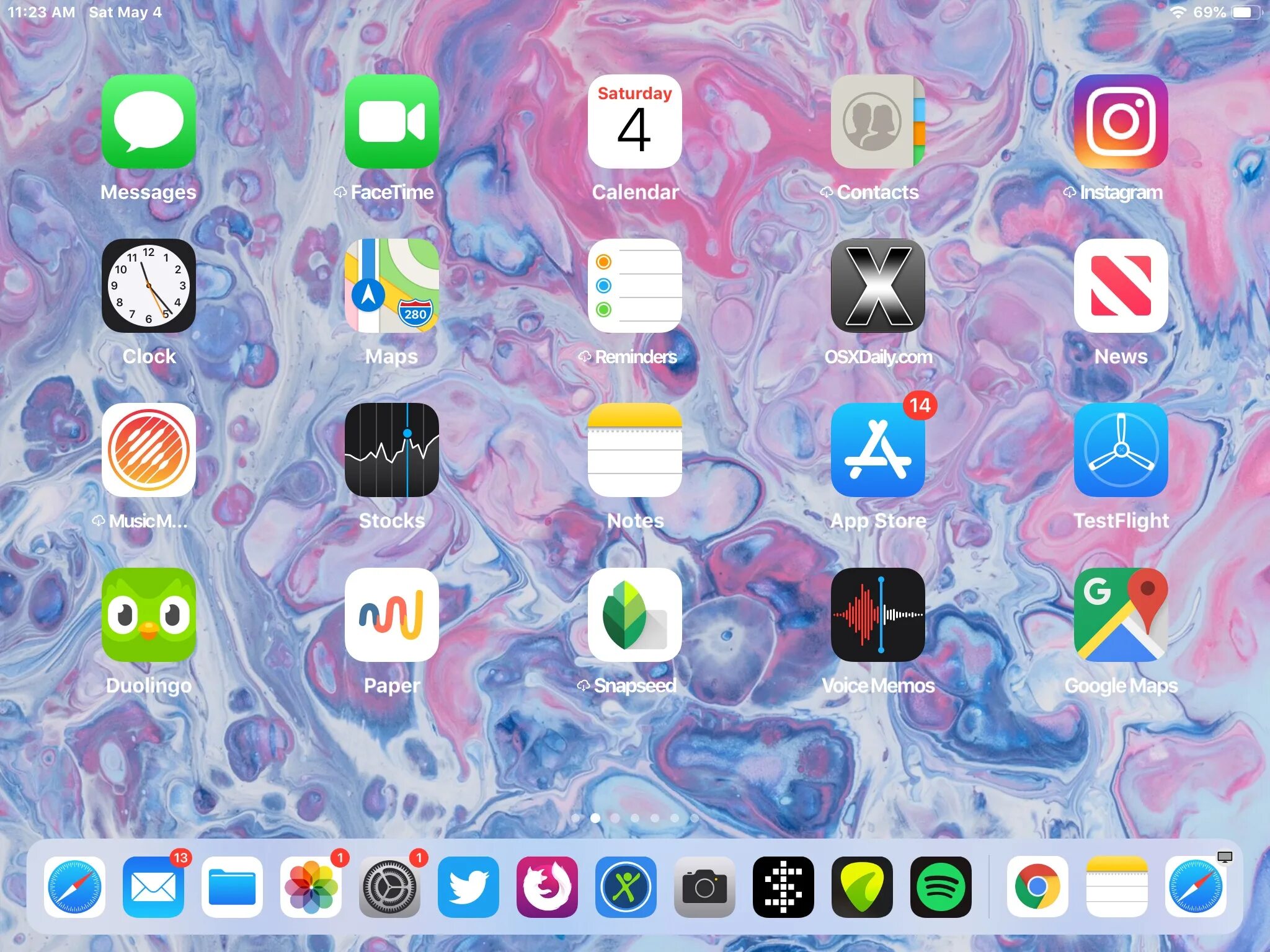The image size is (1270, 952).
Task: Launch Spotify from the dock
Action: [x=941, y=887]
